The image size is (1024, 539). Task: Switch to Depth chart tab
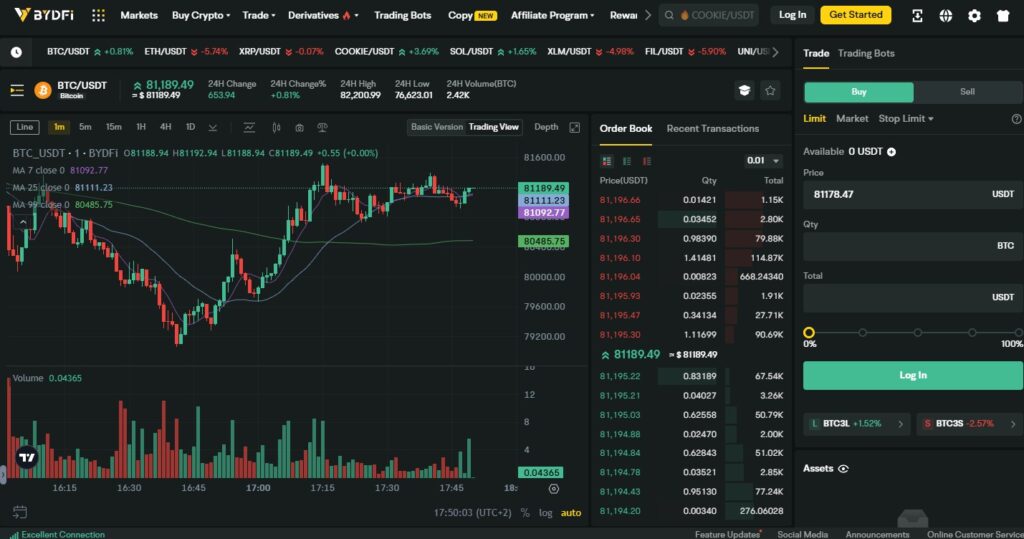click(x=546, y=127)
